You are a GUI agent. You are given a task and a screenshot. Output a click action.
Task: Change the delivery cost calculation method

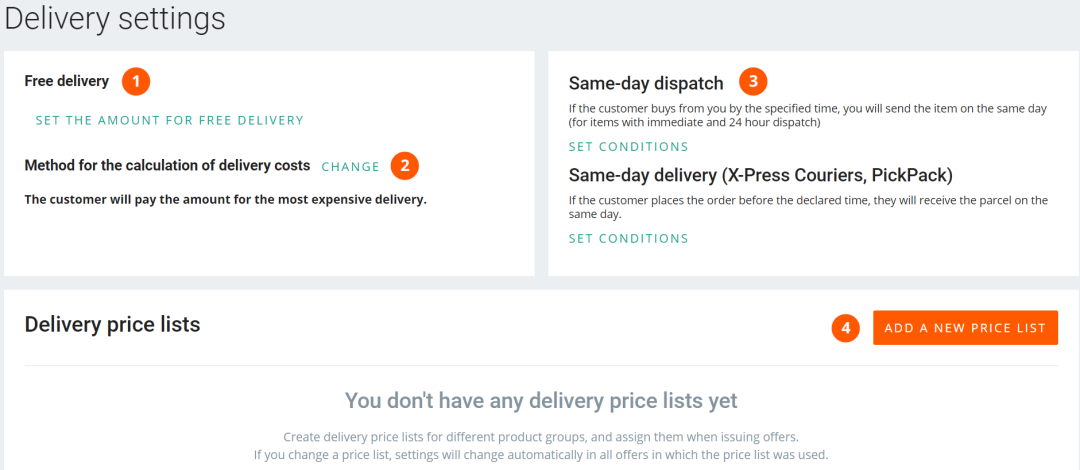click(x=350, y=167)
